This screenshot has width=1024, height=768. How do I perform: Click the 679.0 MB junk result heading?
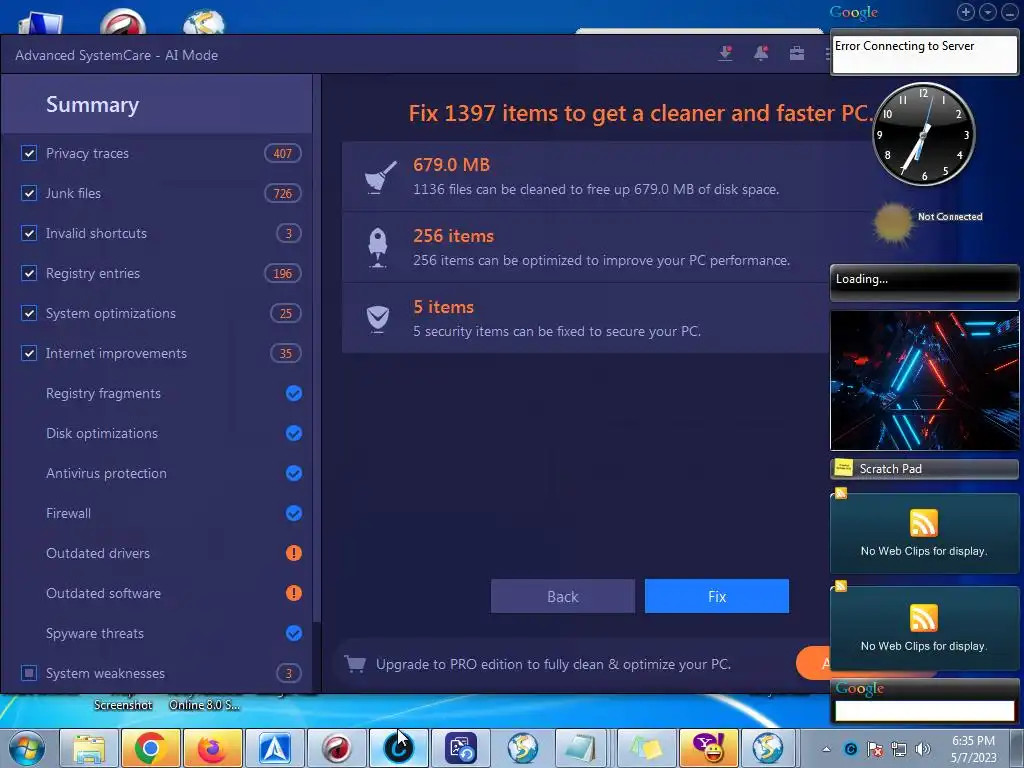(x=451, y=165)
